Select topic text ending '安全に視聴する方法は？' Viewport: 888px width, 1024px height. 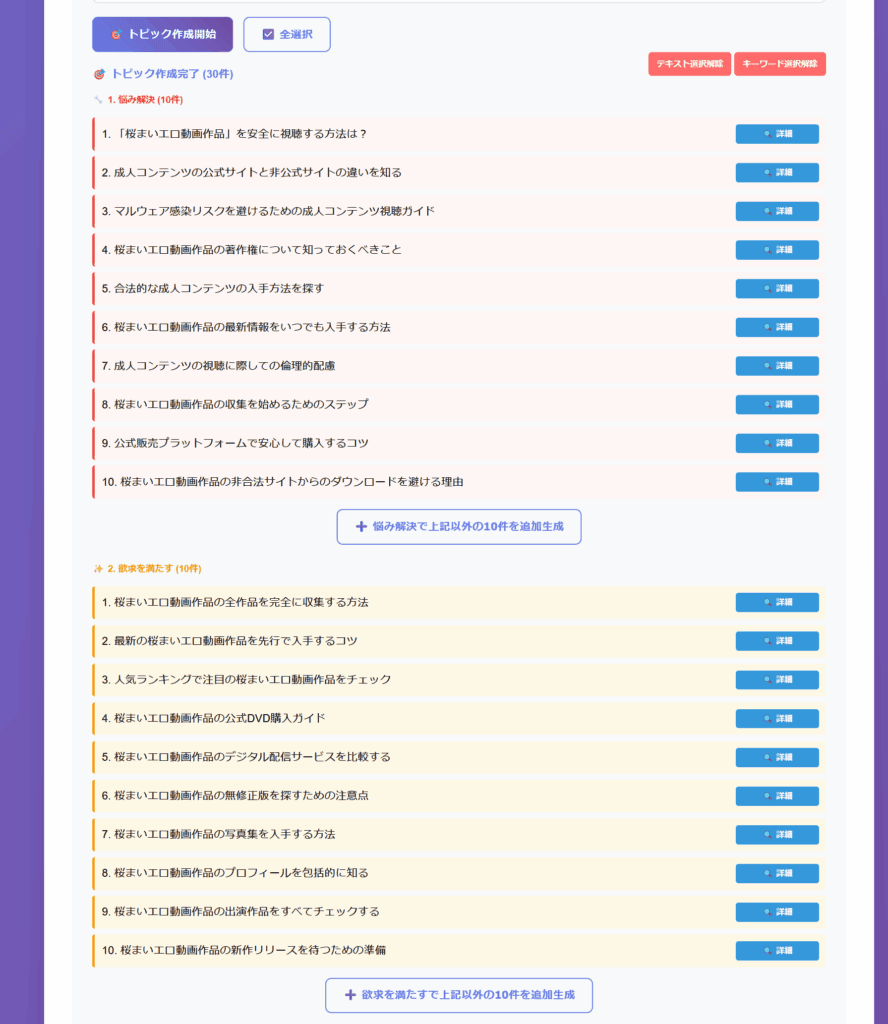(234, 134)
